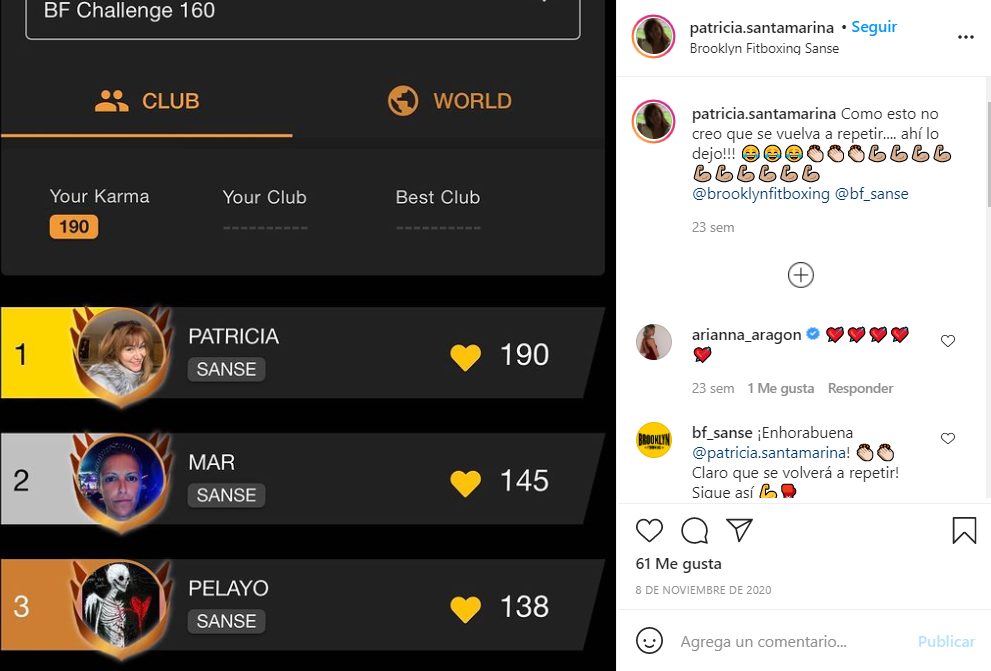Open the emoji picker smiley icon
Viewport: 991px width, 671px height.
pyautogui.click(x=649, y=641)
